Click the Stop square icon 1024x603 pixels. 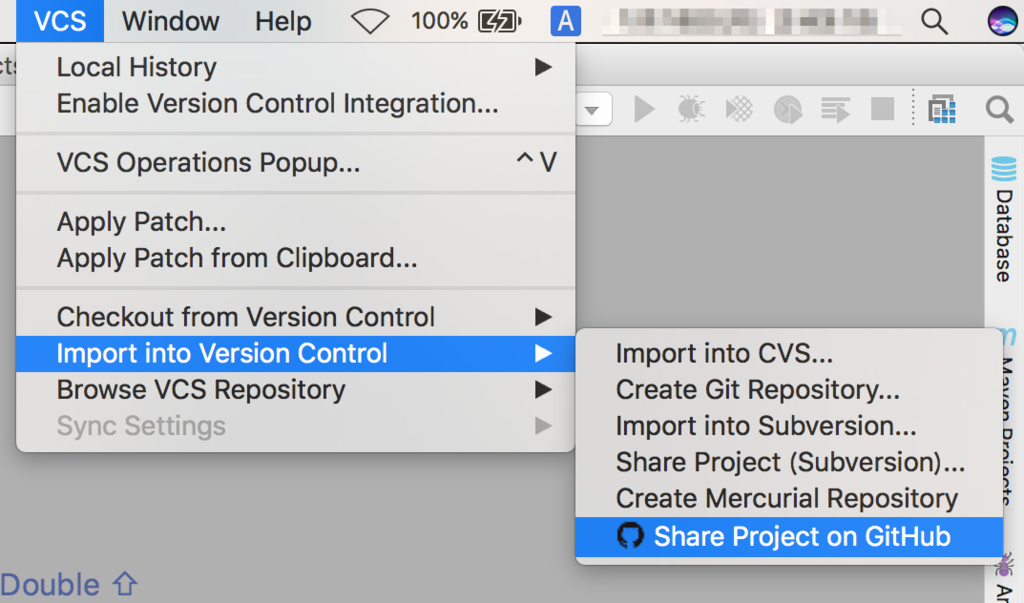882,109
